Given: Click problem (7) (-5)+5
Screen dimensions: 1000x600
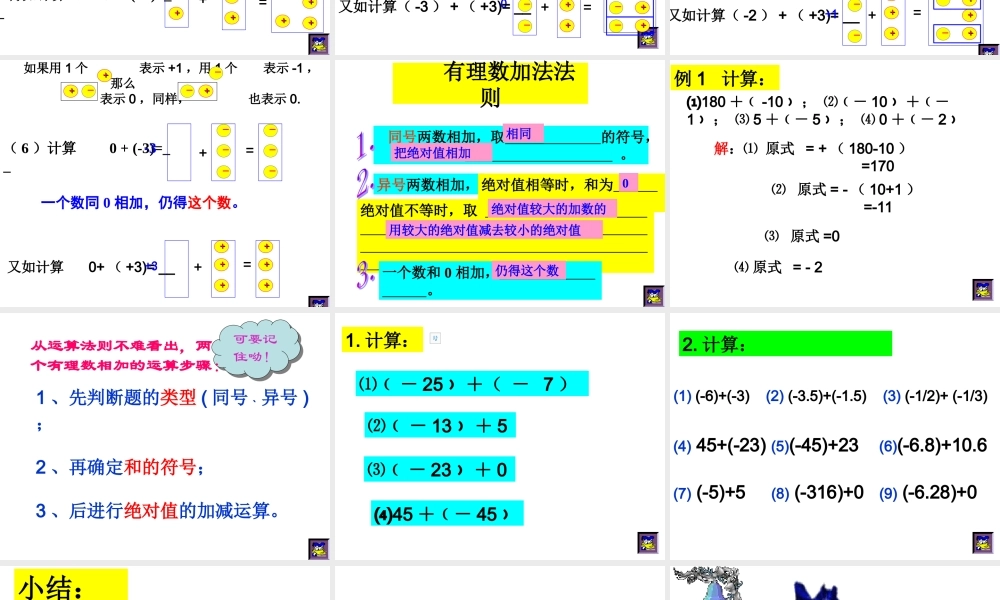Looking at the screenshot, I should tap(709, 492).
